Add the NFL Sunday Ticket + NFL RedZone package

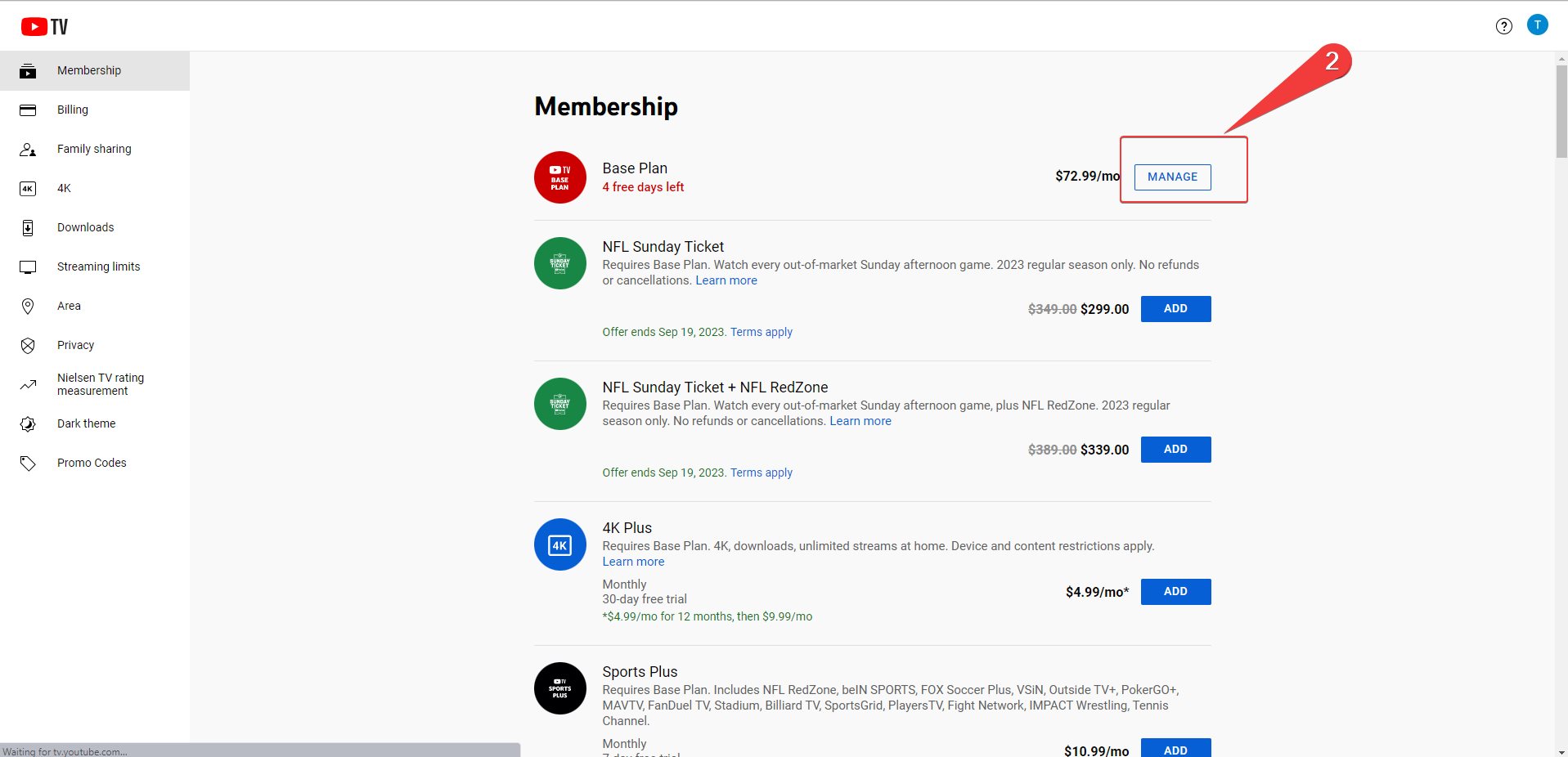pyautogui.click(x=1175, y=449)
